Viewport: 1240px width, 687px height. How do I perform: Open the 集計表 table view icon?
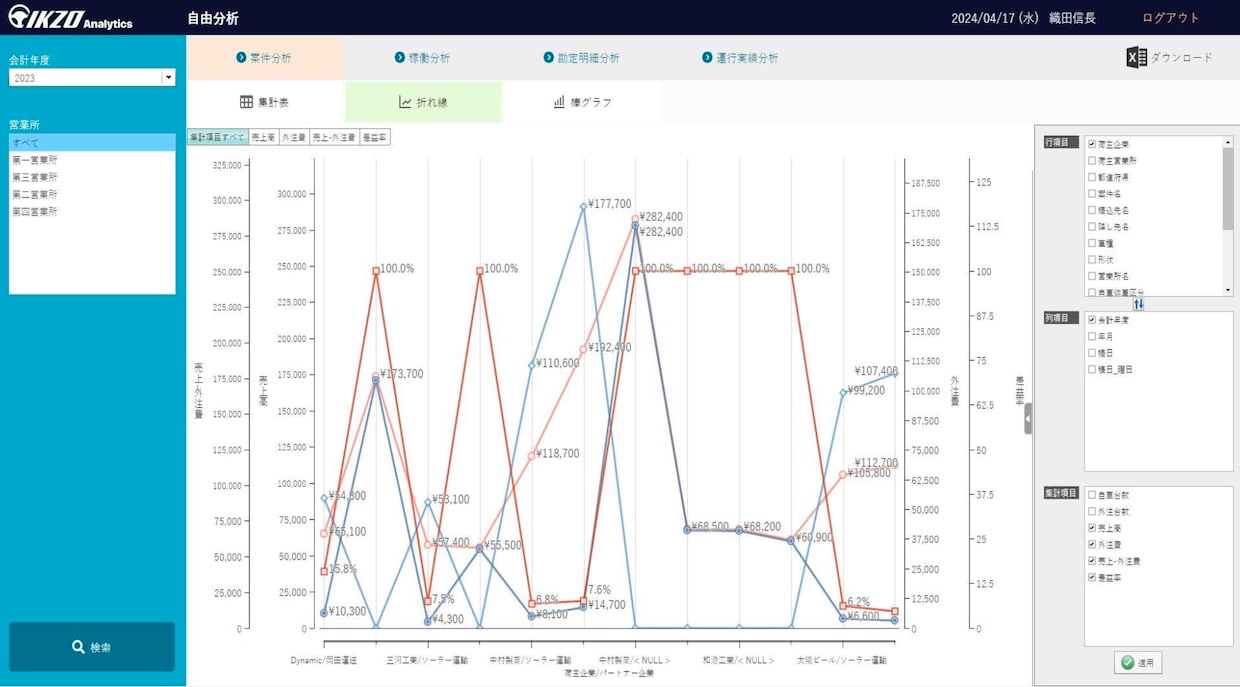246,102
